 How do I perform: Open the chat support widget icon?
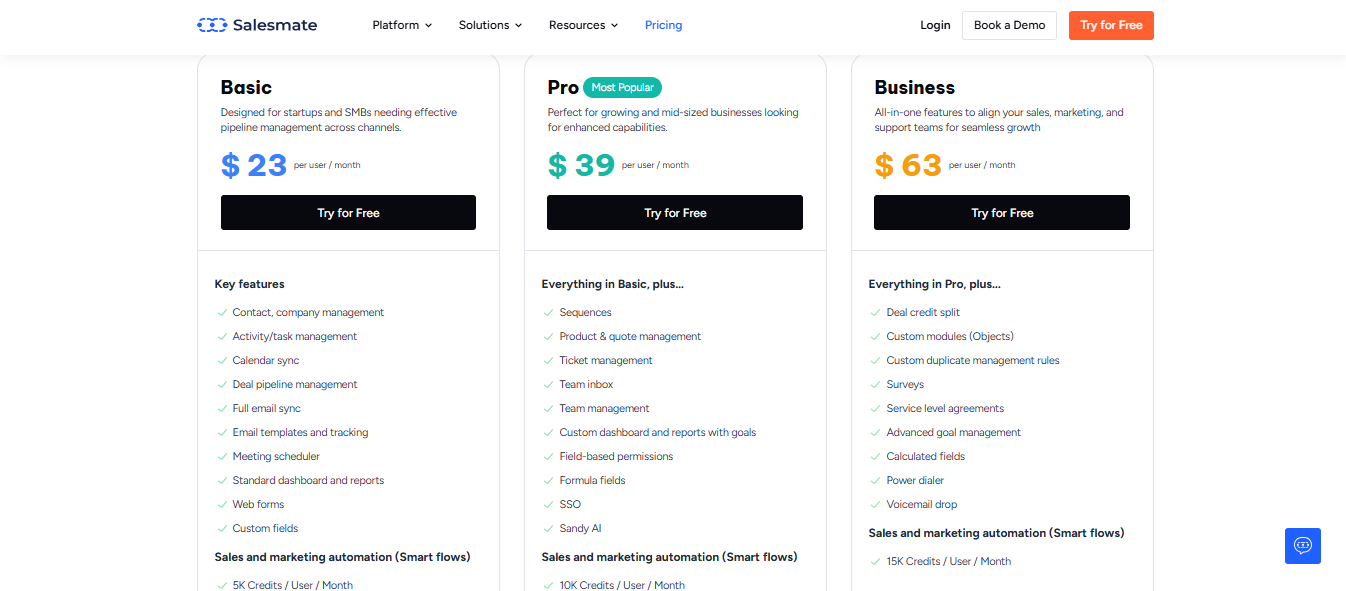tap(1302, 546)
